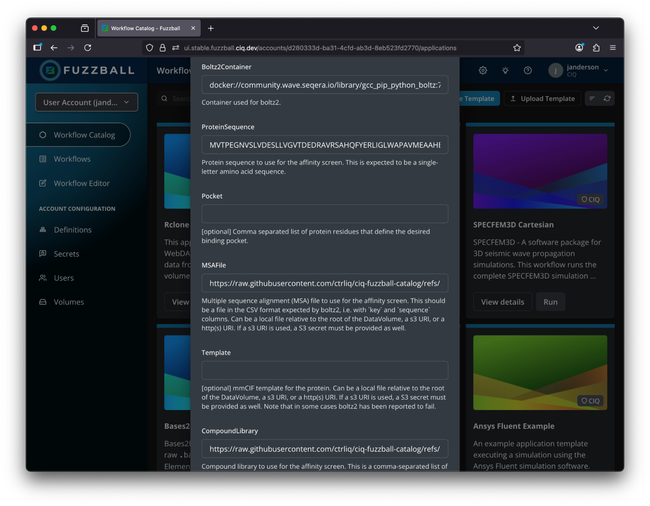Click the Workflow Catalog hexagon icon
This screenshot has width=650, height=506.
(x=42, y=135)
